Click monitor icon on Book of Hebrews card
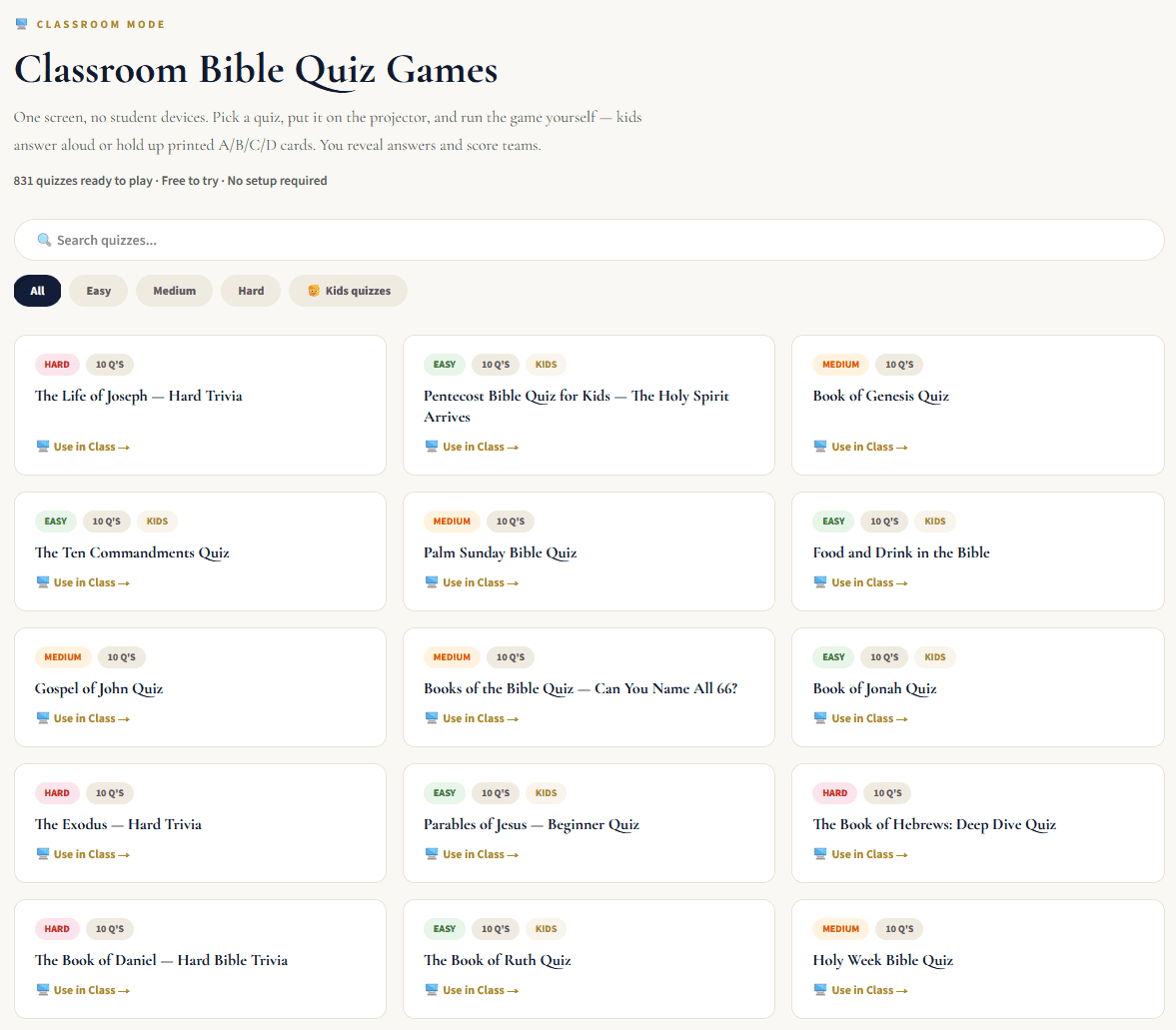Screen dimensions: 1176x1030 coord(820,854)
